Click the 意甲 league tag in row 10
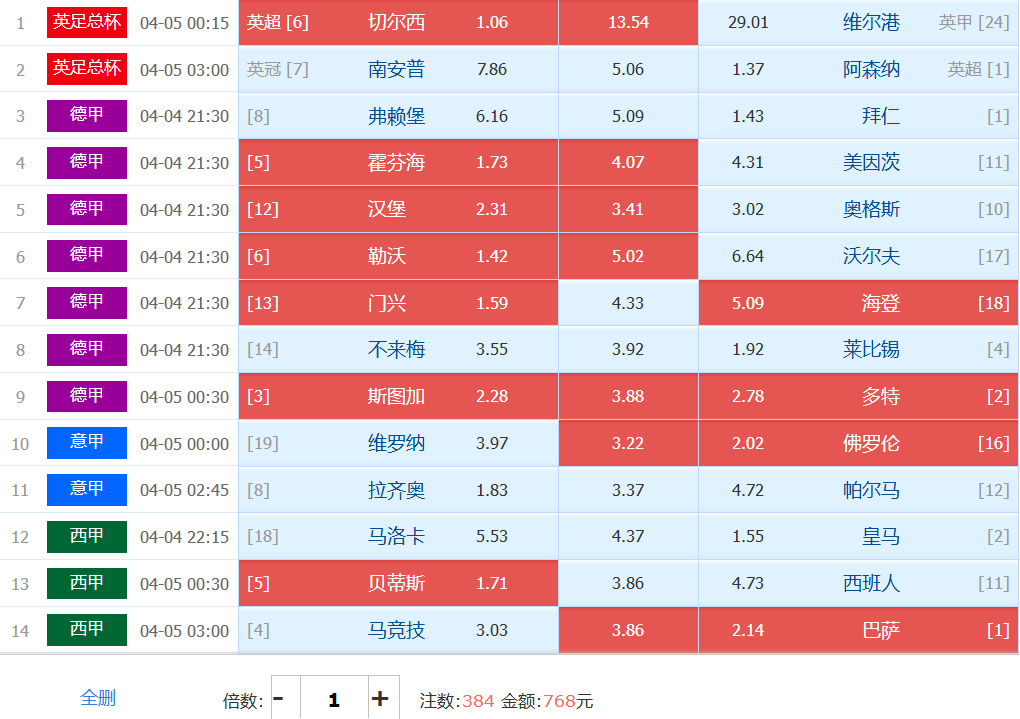This screenshot has height=719, width=1020. coord(87,443)
